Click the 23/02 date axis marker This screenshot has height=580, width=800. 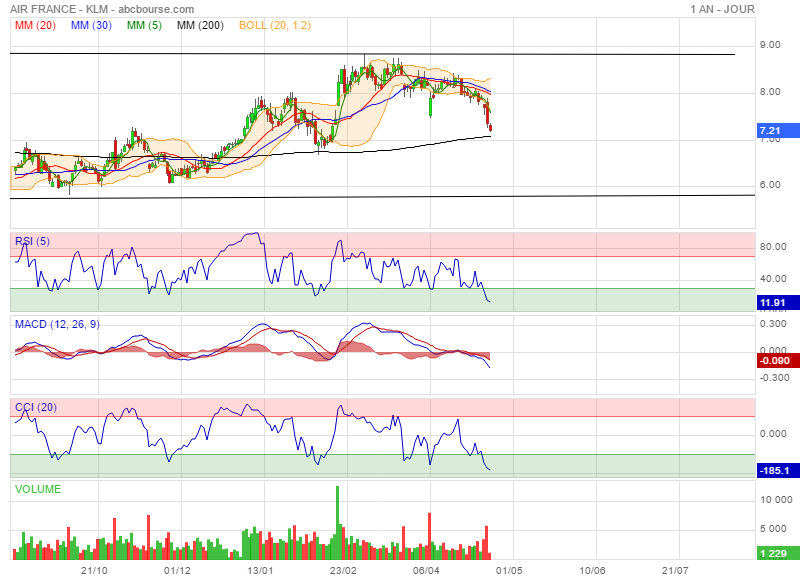[x=343, y=571]
